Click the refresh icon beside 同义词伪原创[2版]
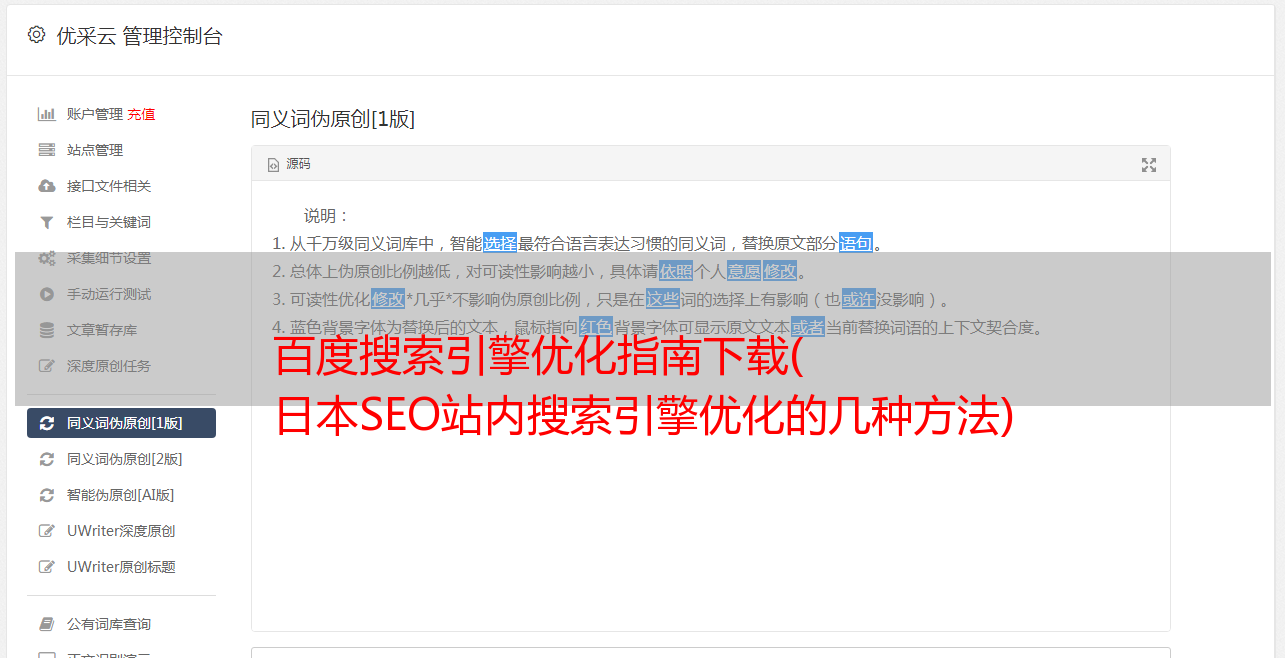Image resolution: width=1285 pixels, height=658 pixels. tap(46, 459)
